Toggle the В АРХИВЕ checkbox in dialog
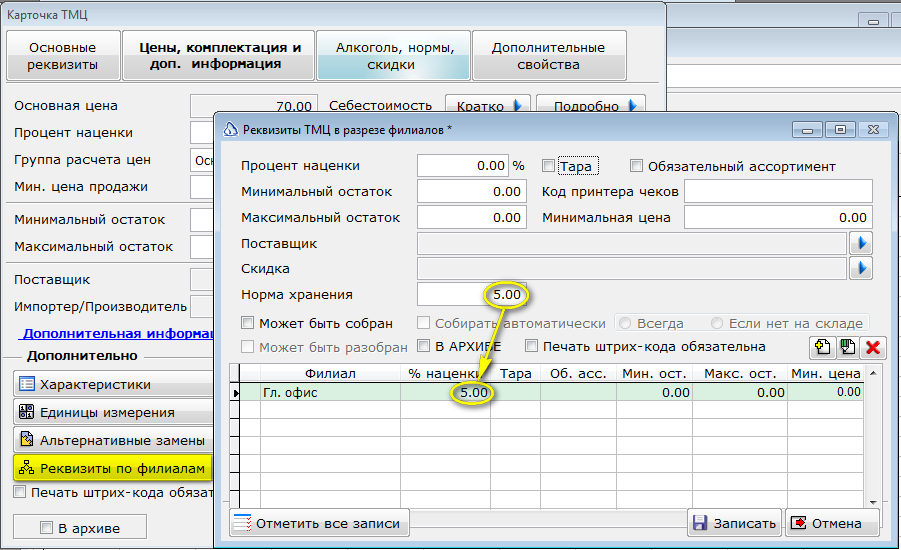This screenshot has width=901, height=550. [423, 346]
